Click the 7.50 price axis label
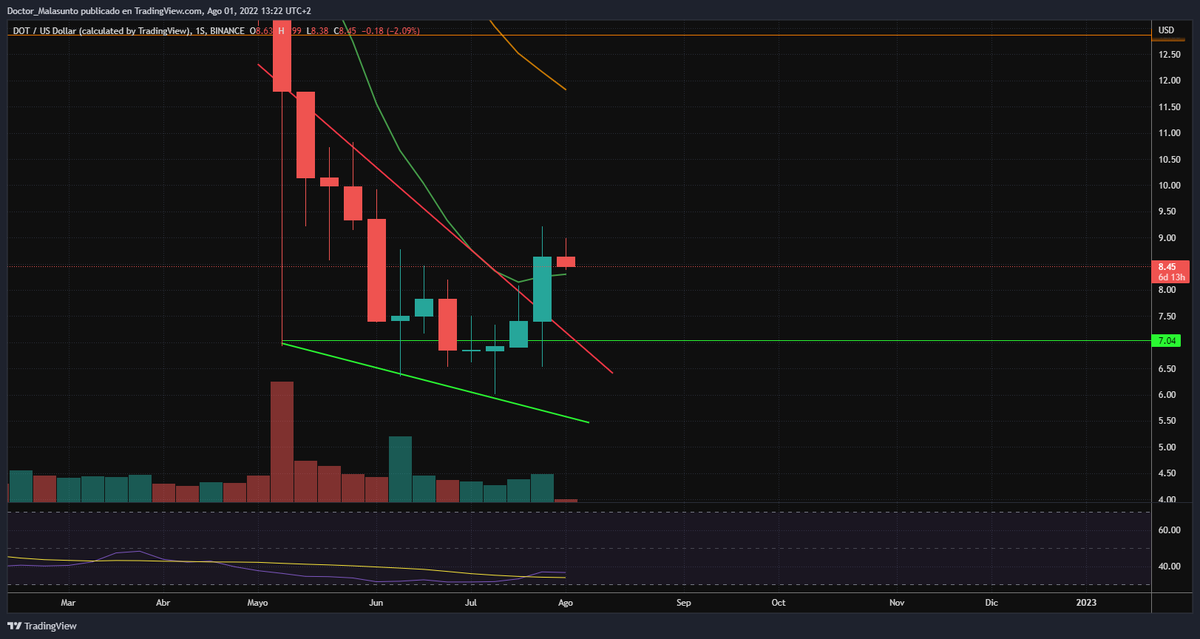 [x=1167, y=317]
